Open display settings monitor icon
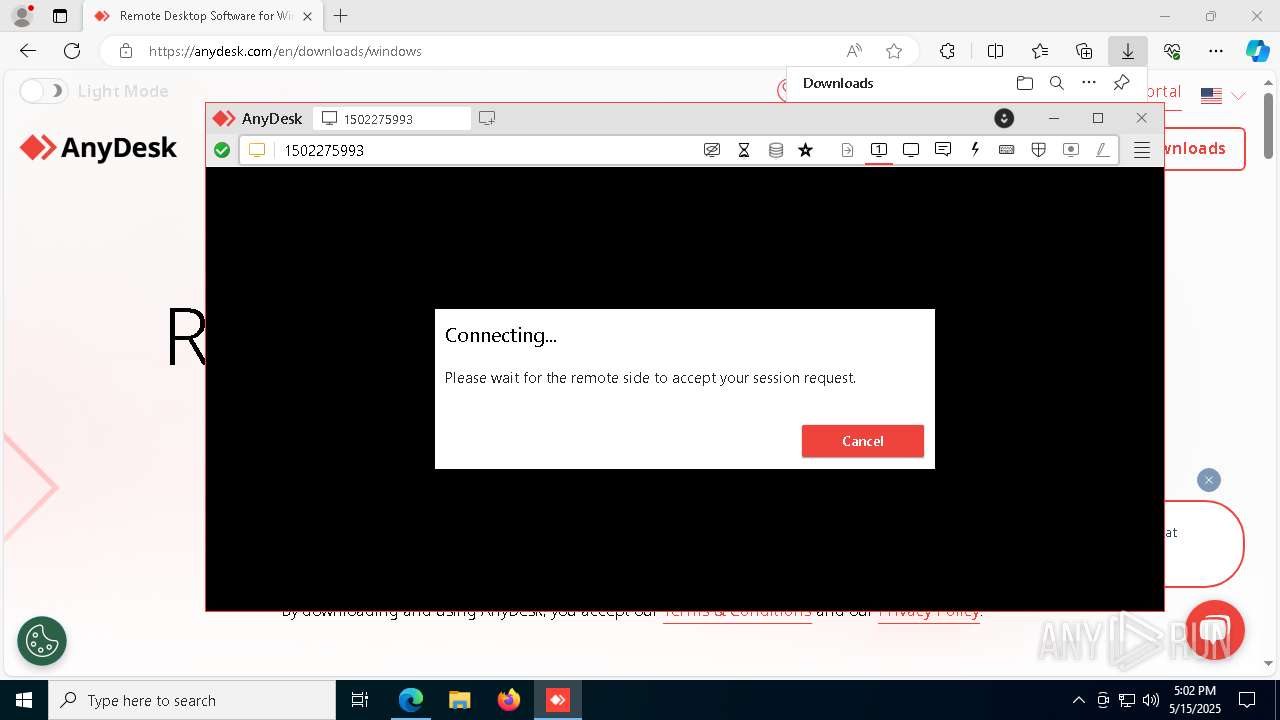This screenshot has width=1280, height=720. point(910,150)
